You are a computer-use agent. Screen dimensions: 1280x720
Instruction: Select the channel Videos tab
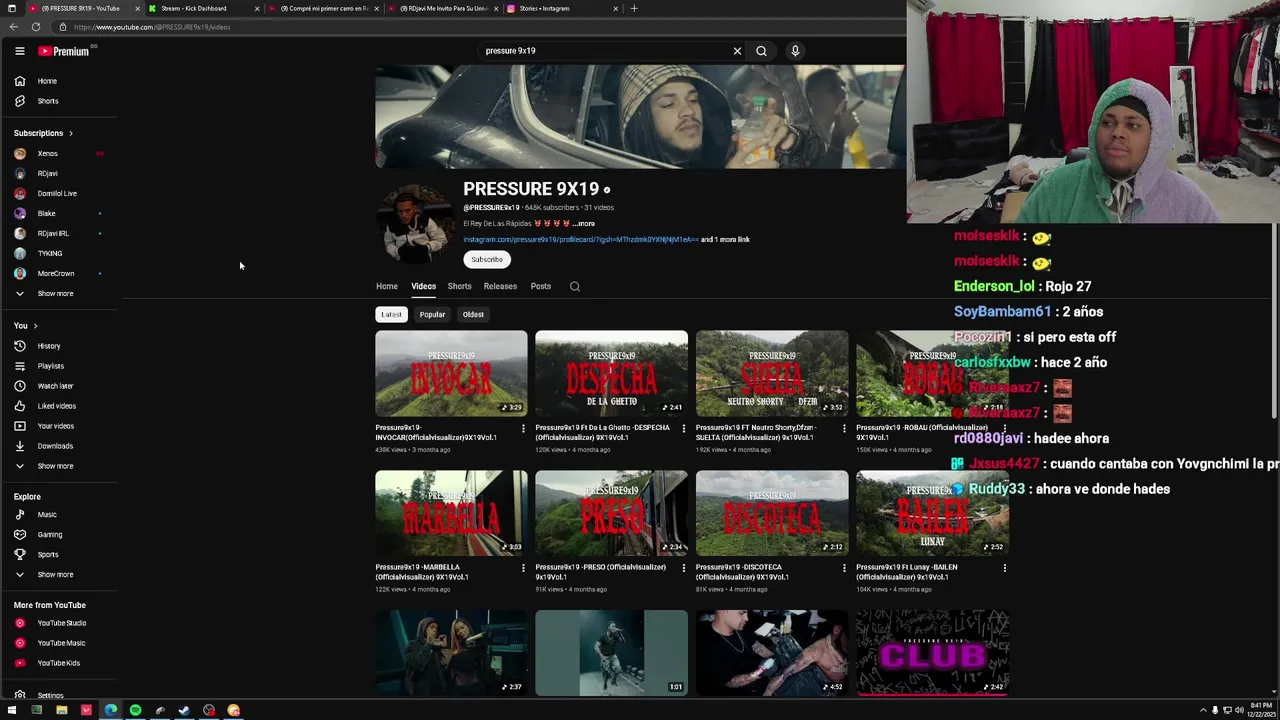point(423,287)
